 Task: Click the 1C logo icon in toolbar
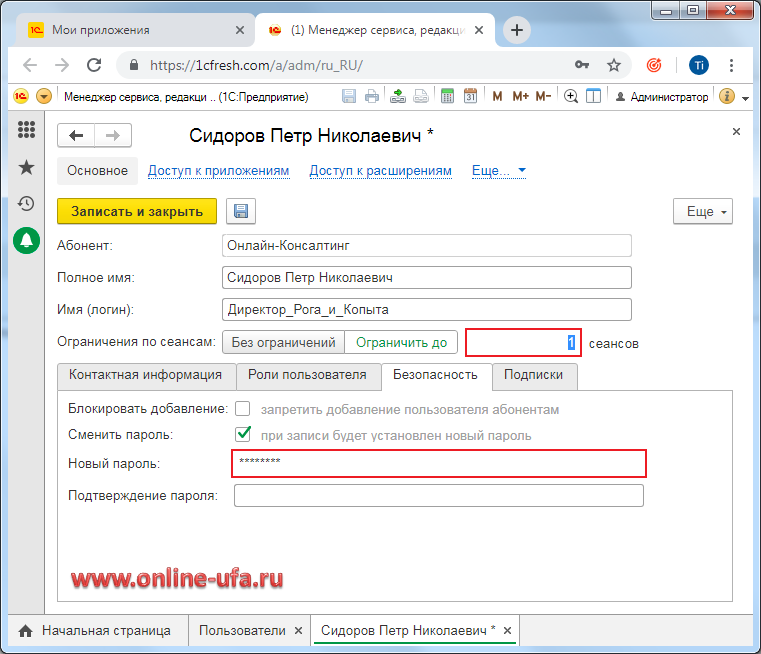click(x=20, y=97)
